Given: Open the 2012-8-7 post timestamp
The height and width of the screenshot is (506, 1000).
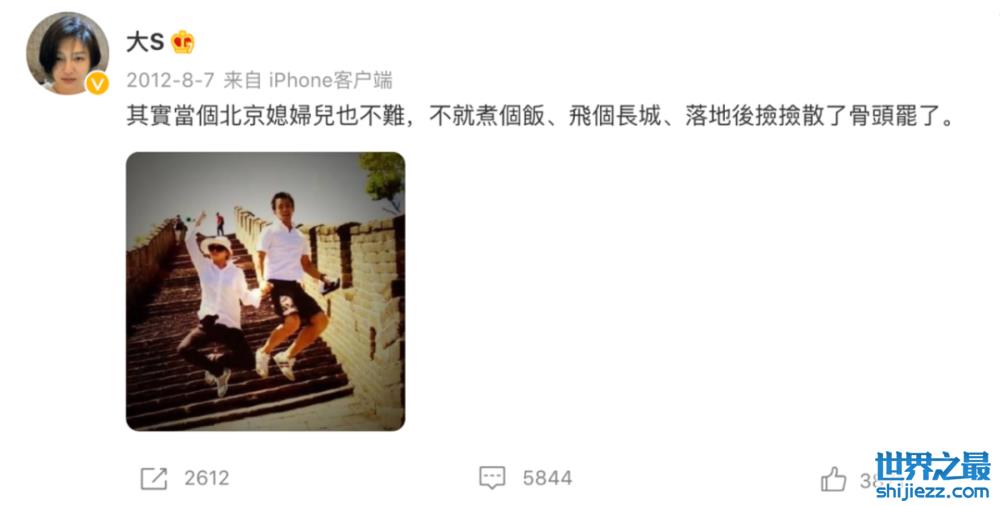Looking at the screenshot, I should (x=170, y=80).
